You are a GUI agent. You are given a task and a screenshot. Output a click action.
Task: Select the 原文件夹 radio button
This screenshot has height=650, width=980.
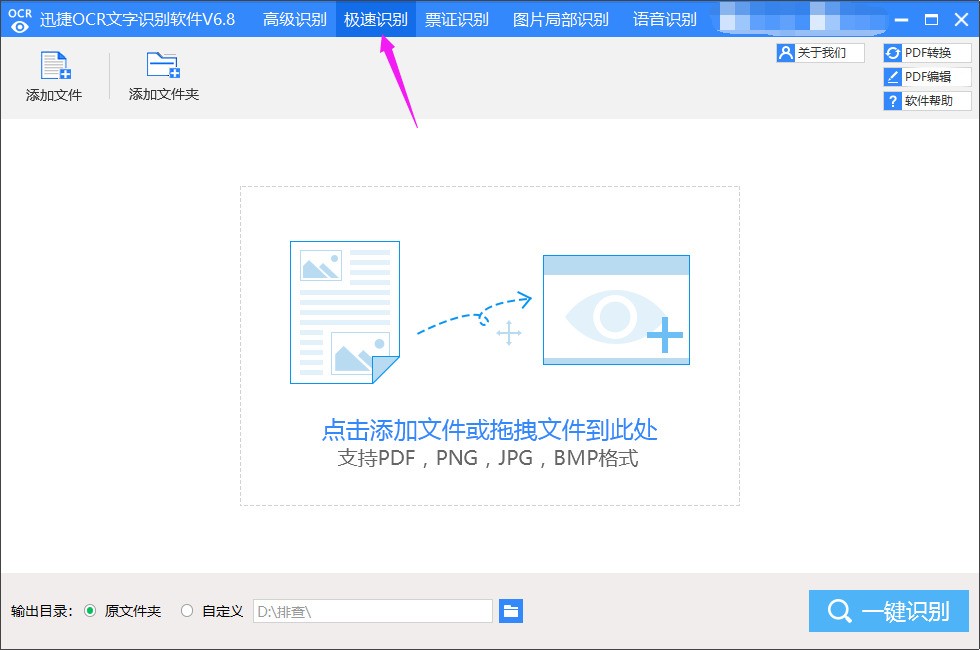pos(90,611)
